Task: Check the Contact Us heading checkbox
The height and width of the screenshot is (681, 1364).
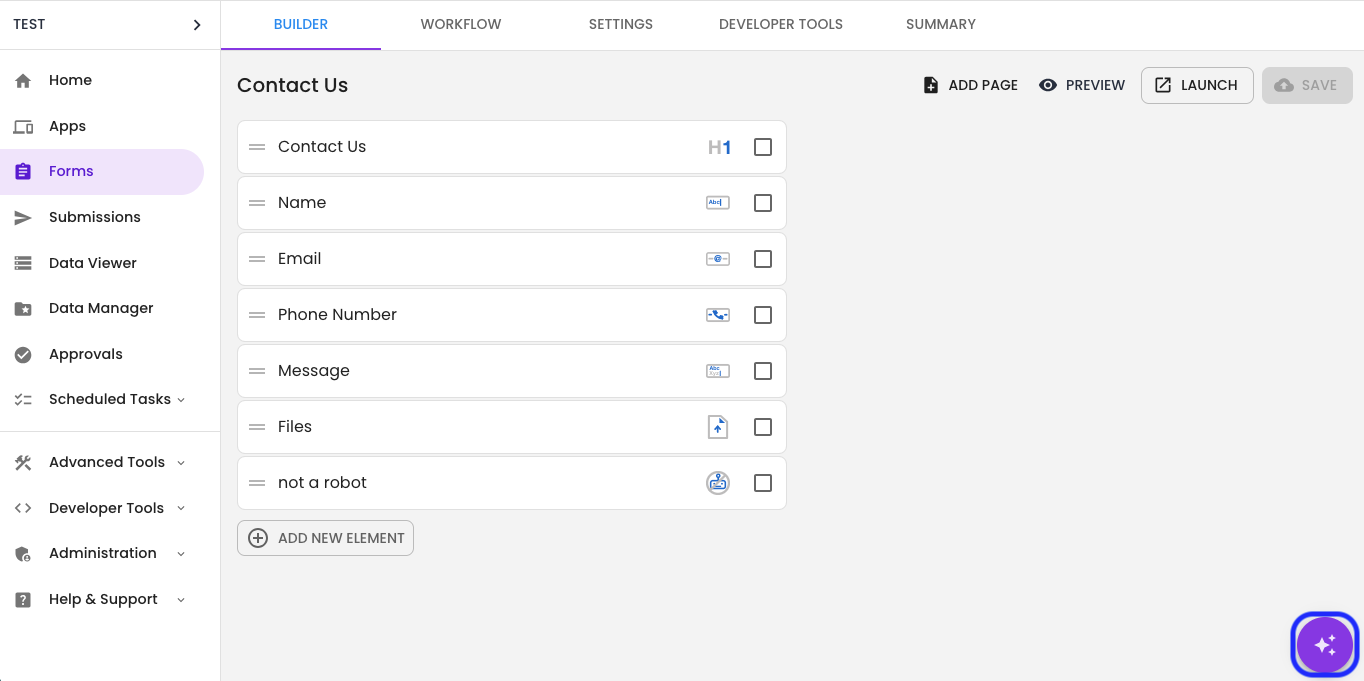Action: pyautogui.click(x=763, y=147)
